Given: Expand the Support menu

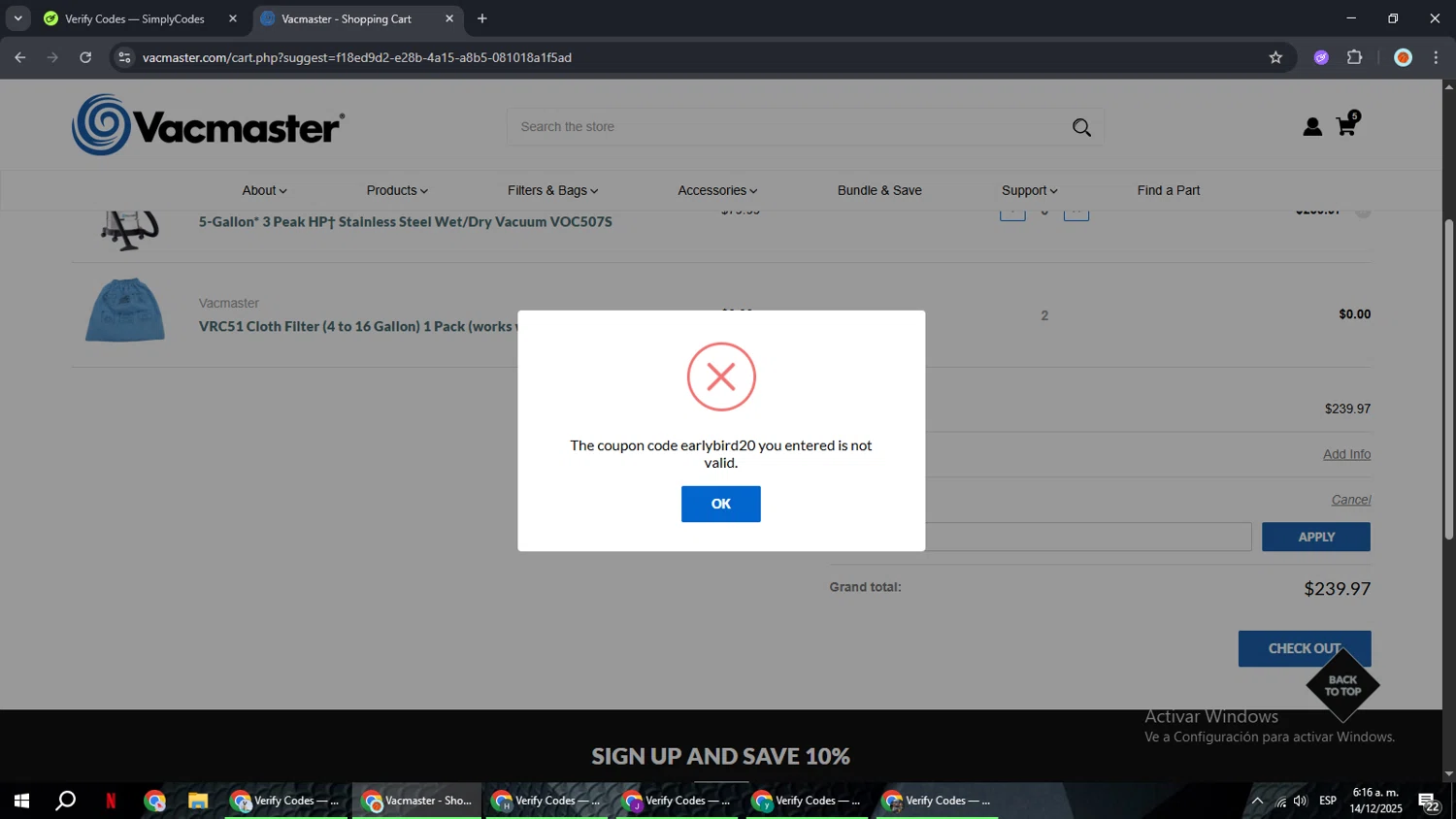Looking at the screenshot, I should (x=1029, y=190).
